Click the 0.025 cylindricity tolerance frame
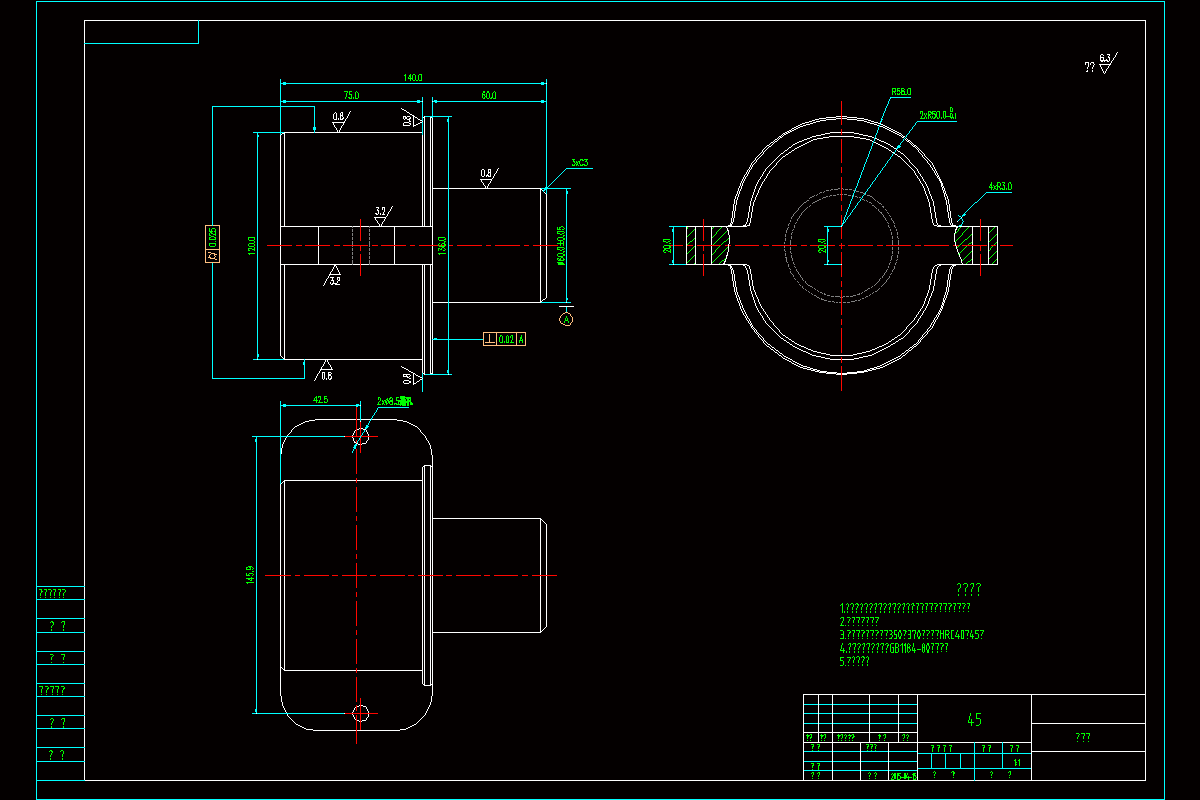This screenshot has width=1200, height=800. tap(212, 245)
